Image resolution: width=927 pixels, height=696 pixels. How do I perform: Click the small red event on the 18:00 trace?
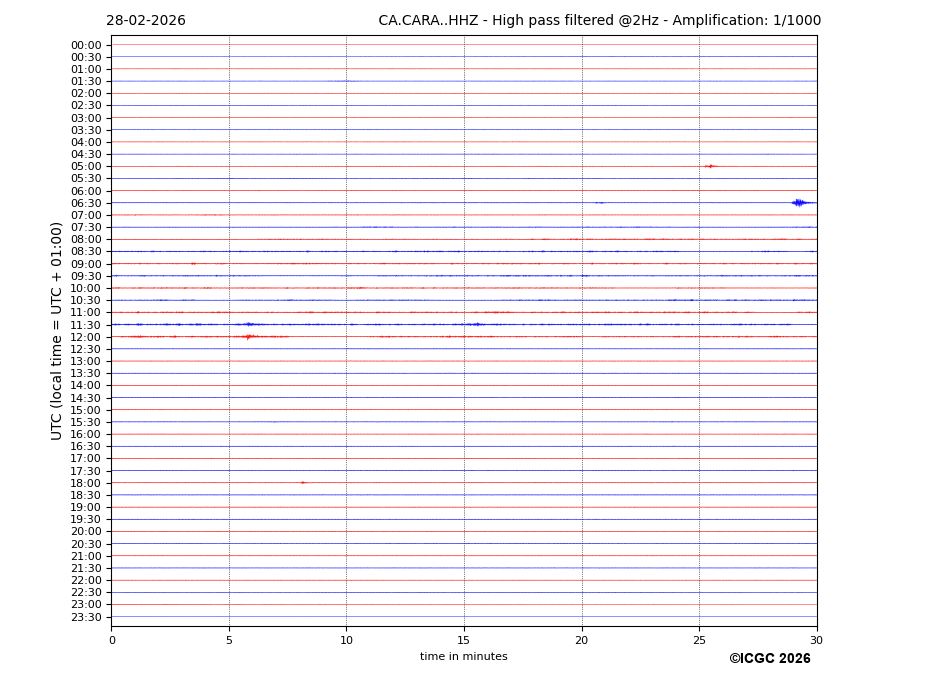303,483
